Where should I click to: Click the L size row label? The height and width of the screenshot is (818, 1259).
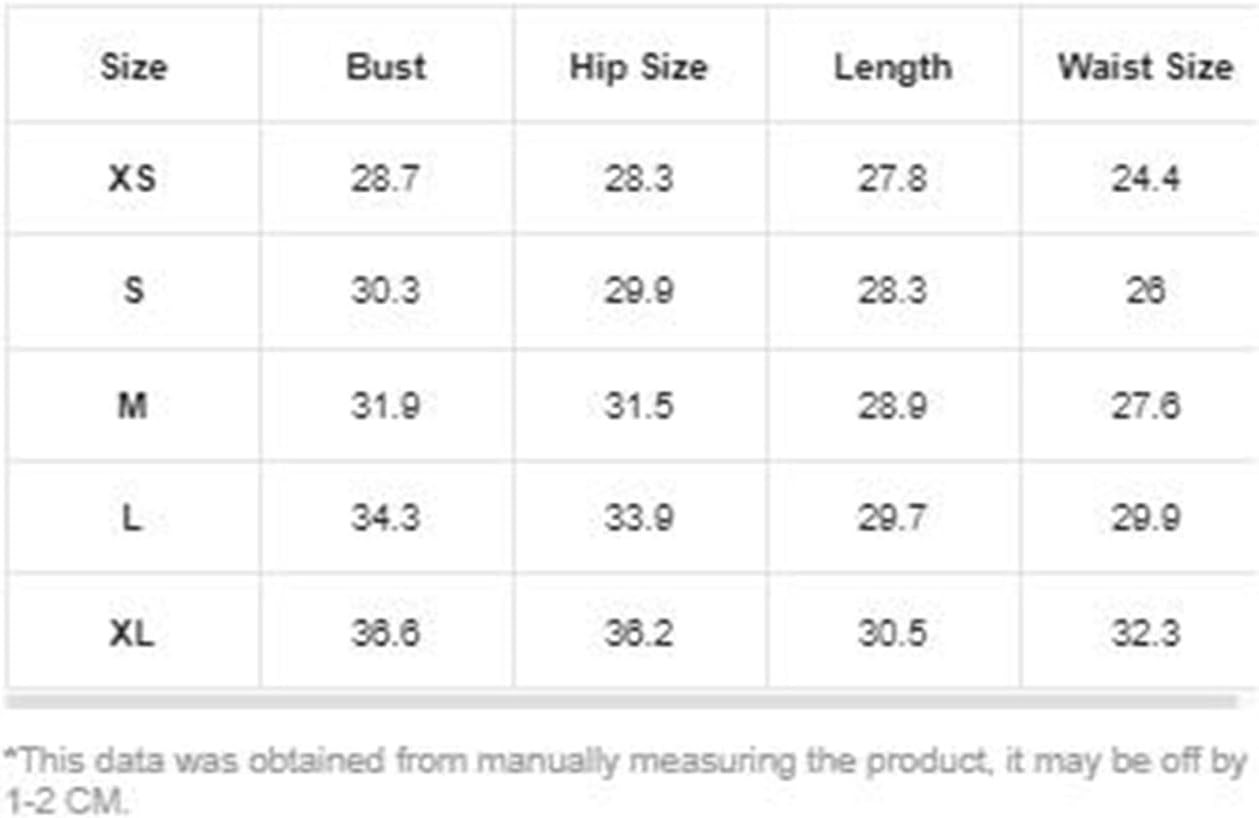point(133,517)
